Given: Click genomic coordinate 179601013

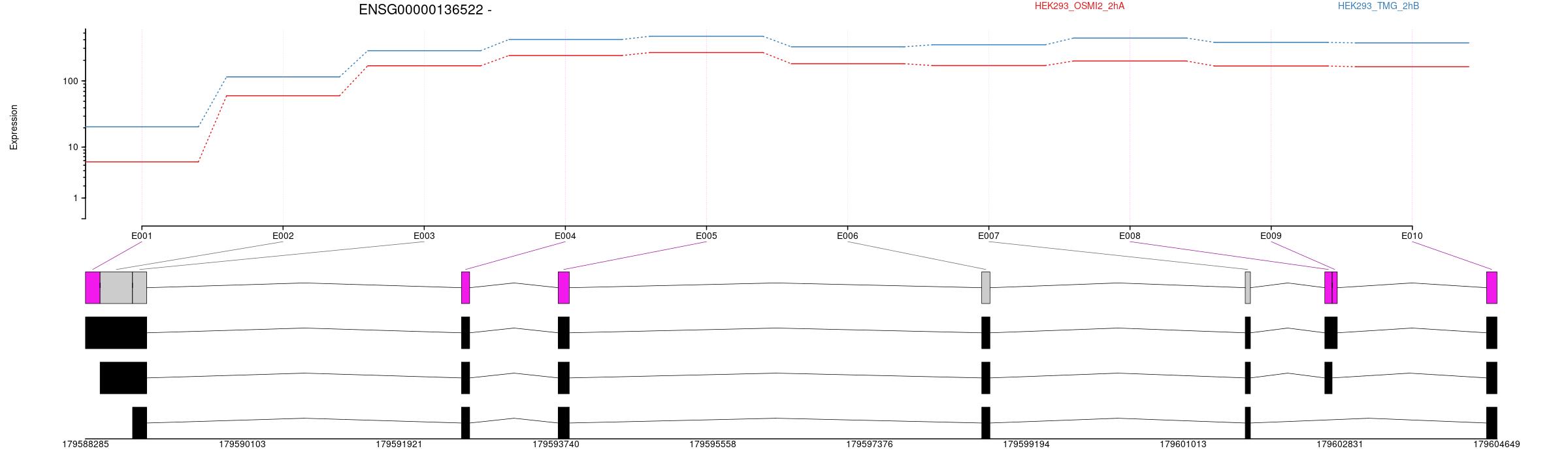Looking at the screenshot, I should [1183, 445].
